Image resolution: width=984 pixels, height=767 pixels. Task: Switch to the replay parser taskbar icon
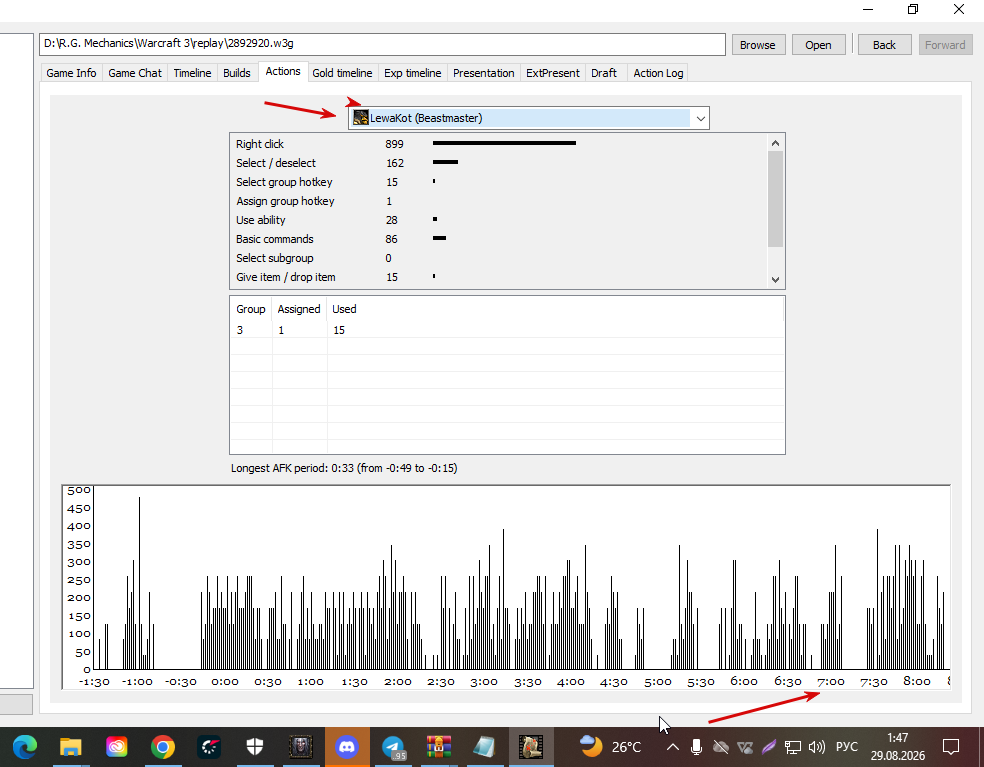(x=531, y=747)
